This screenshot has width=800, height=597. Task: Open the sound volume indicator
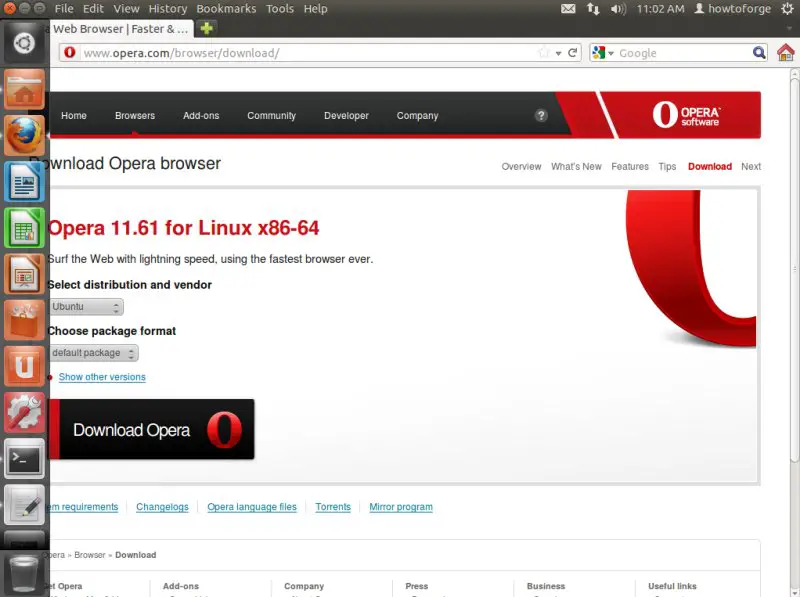pos(618,9)
